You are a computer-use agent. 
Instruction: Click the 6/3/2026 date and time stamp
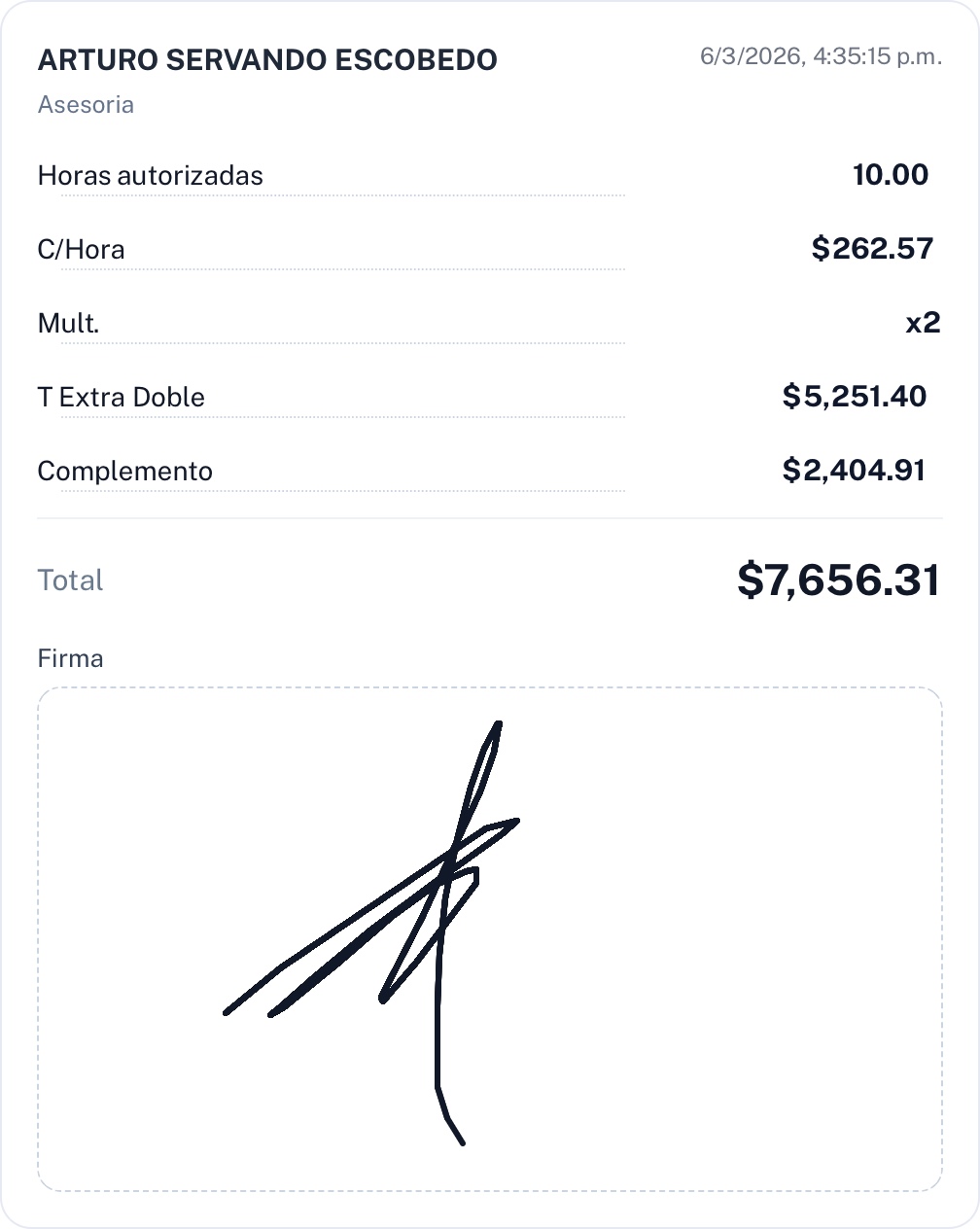[821, 56]
